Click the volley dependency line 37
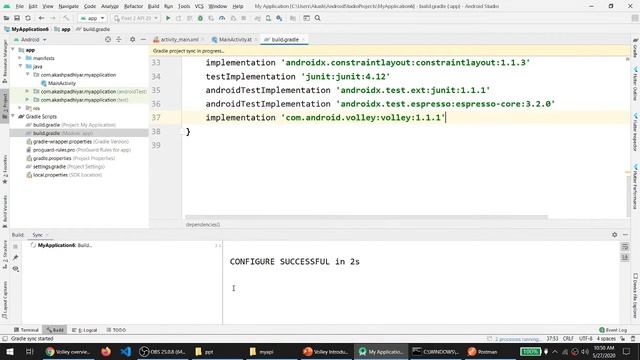The image size is (640, 360). point(325,118)
